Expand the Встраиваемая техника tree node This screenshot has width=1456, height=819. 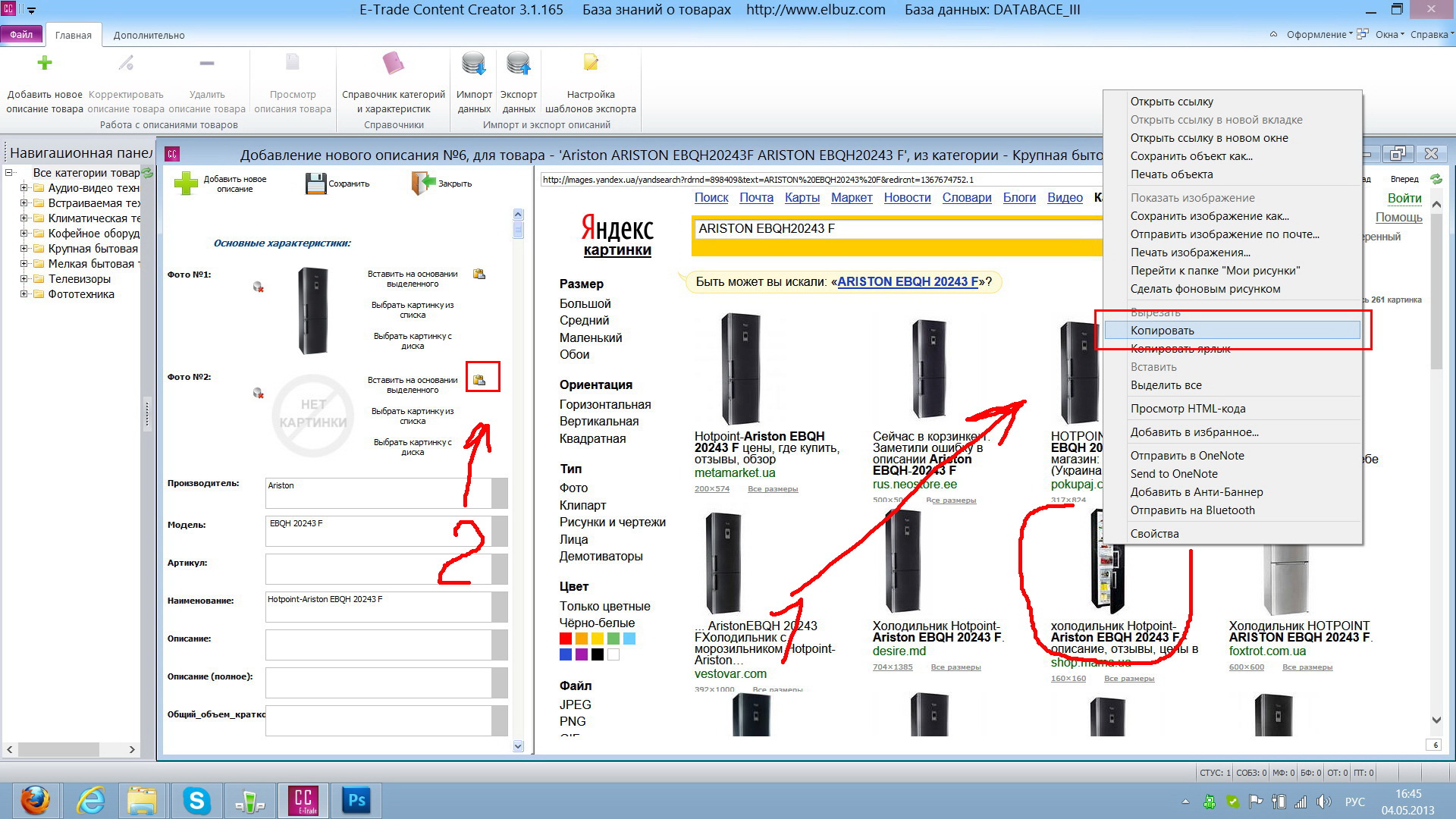tap(24, 203)
